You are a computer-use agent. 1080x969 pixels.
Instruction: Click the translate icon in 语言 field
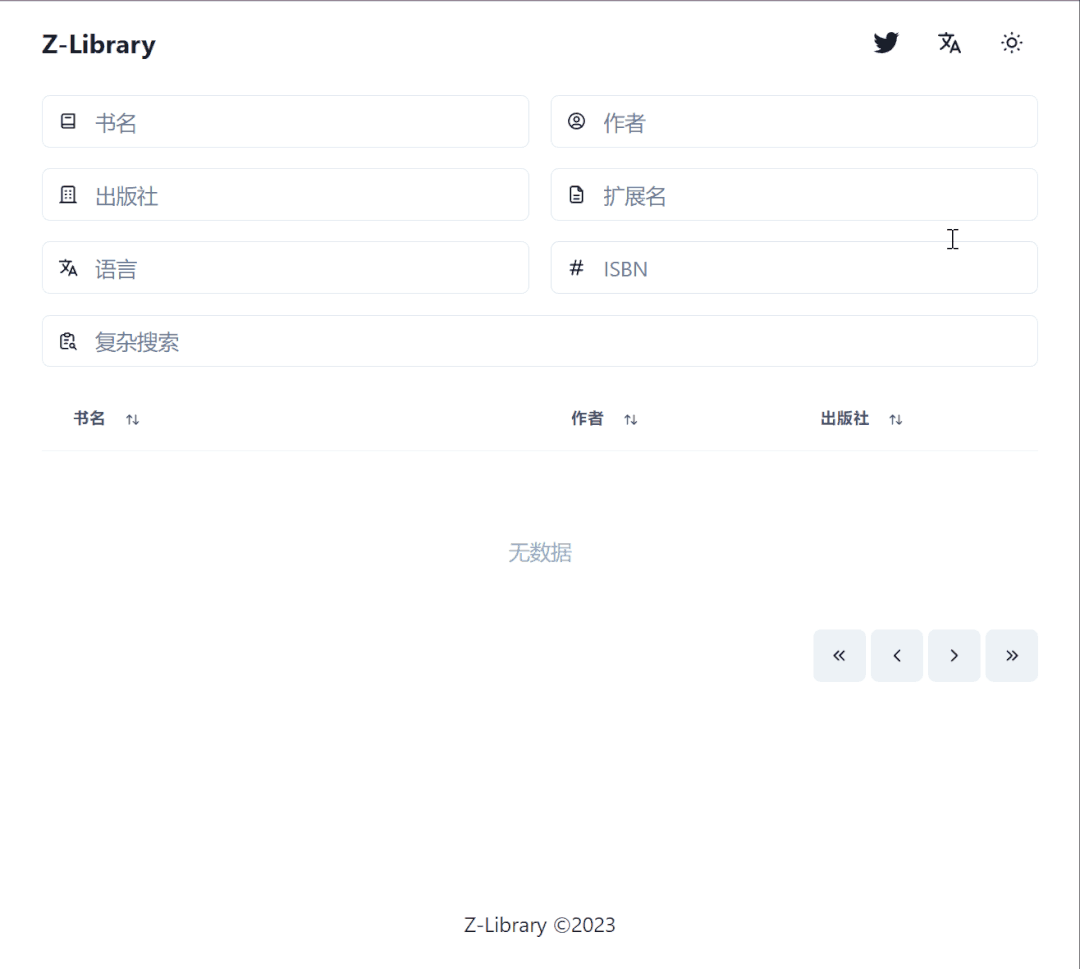pyautogui.click(x=68, y=268)
